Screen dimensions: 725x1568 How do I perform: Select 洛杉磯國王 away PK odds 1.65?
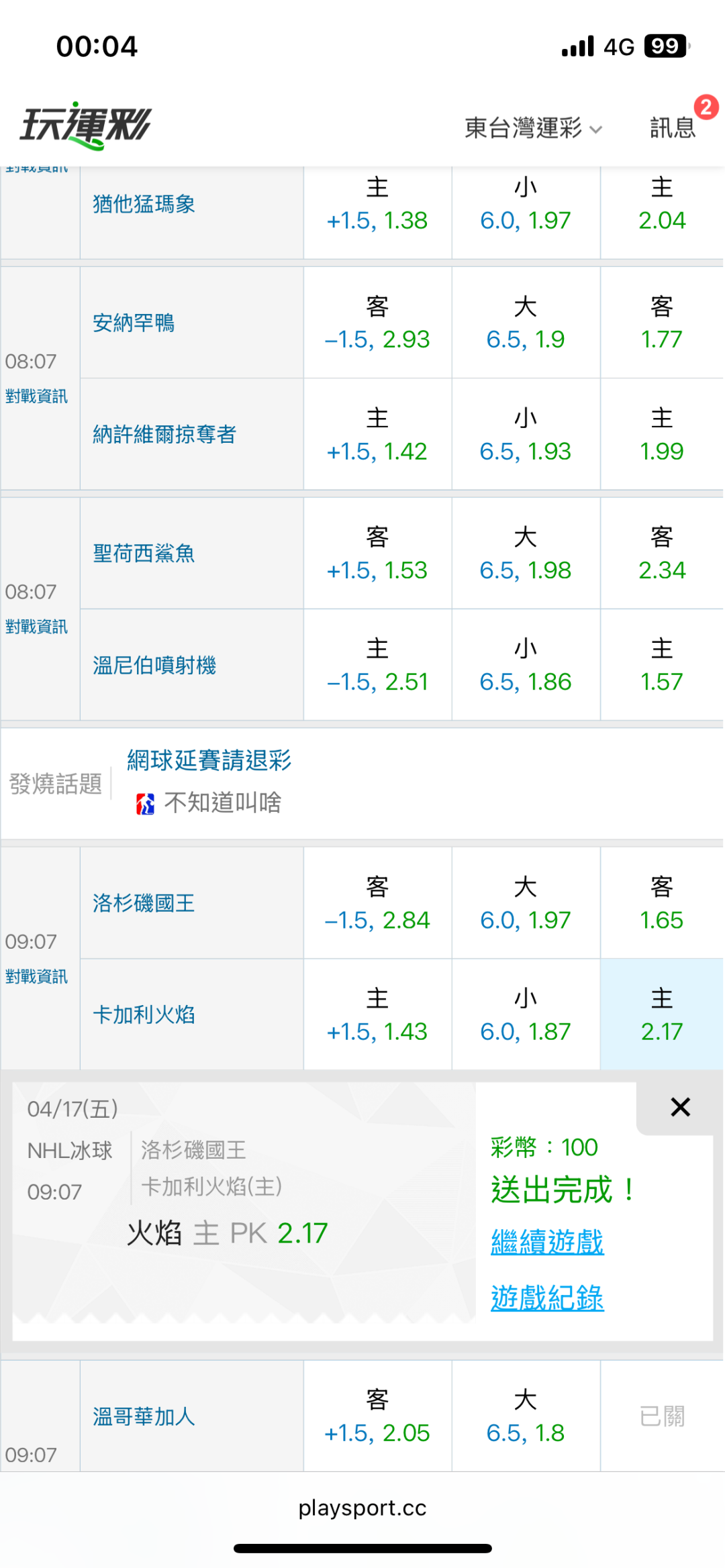coord(661,903)
